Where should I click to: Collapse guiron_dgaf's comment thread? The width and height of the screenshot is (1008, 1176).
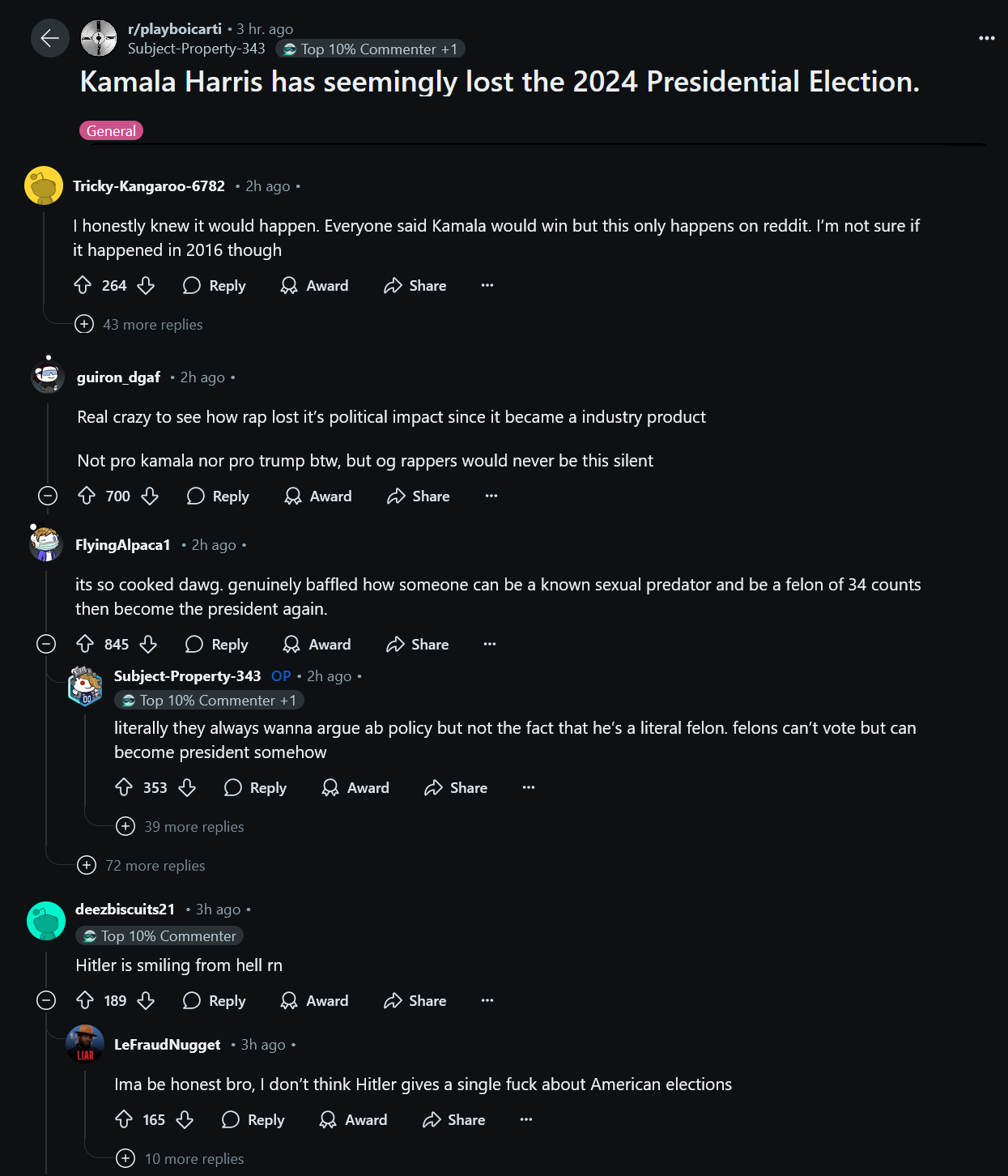coord(48,496)
